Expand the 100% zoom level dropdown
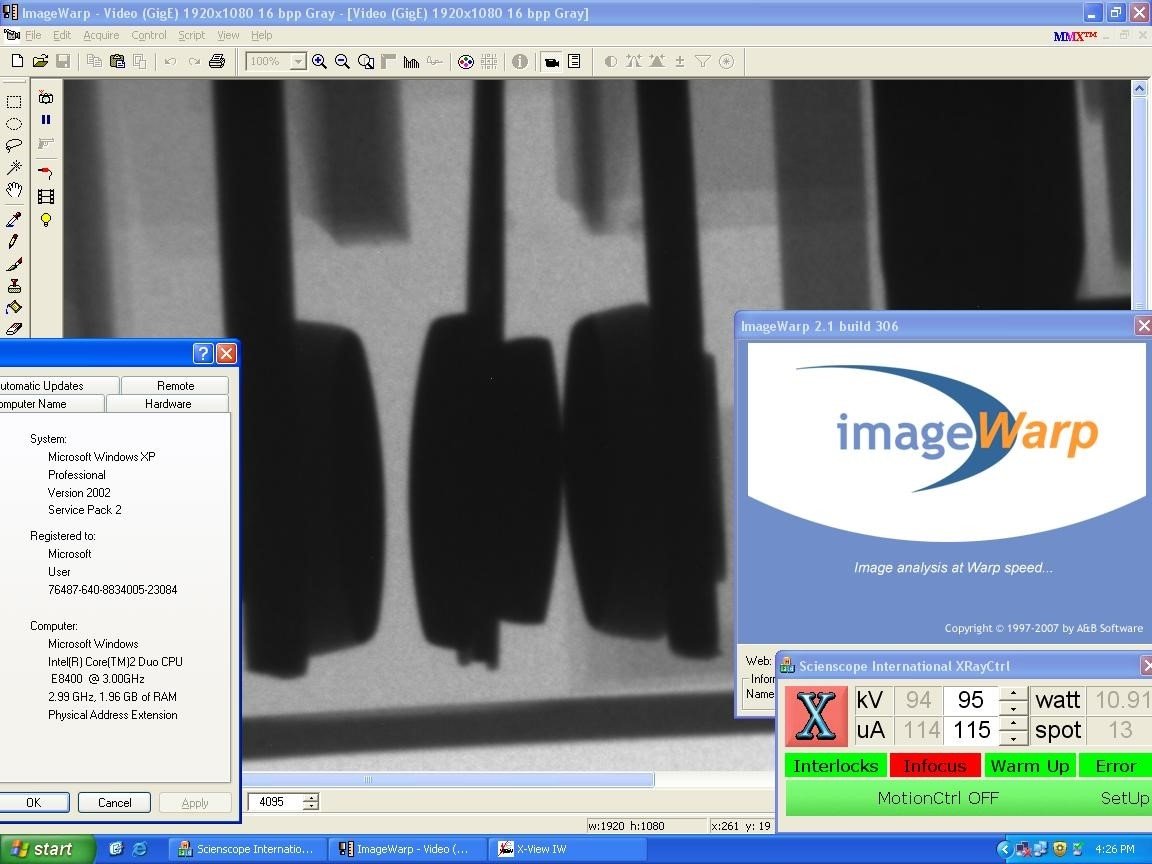Image resolution: width=1152 pixels, height=864 pixels. pos(298,62)
